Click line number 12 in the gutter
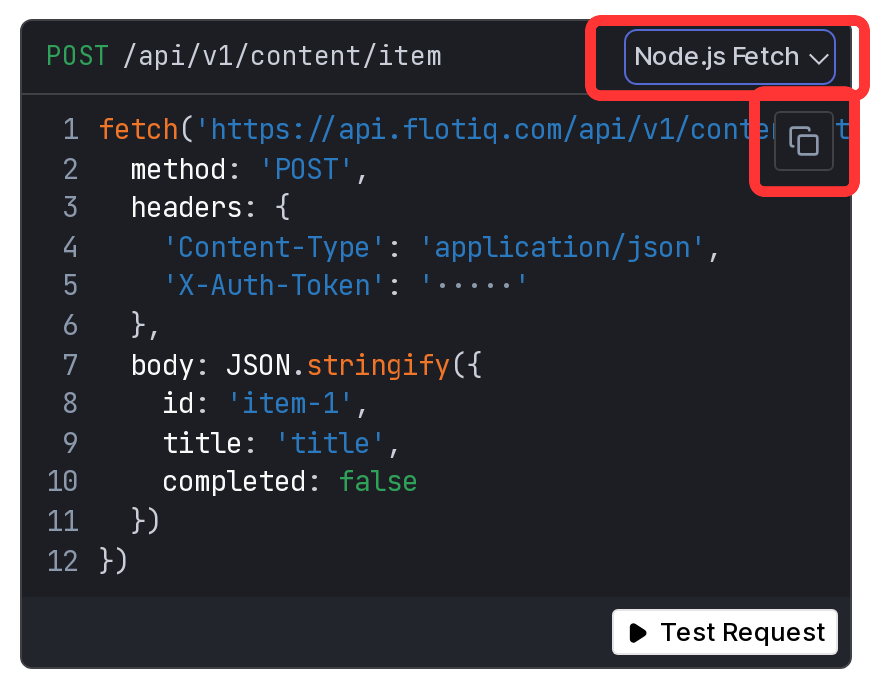This screenshot has width=872, height=688. click(63, 561)
